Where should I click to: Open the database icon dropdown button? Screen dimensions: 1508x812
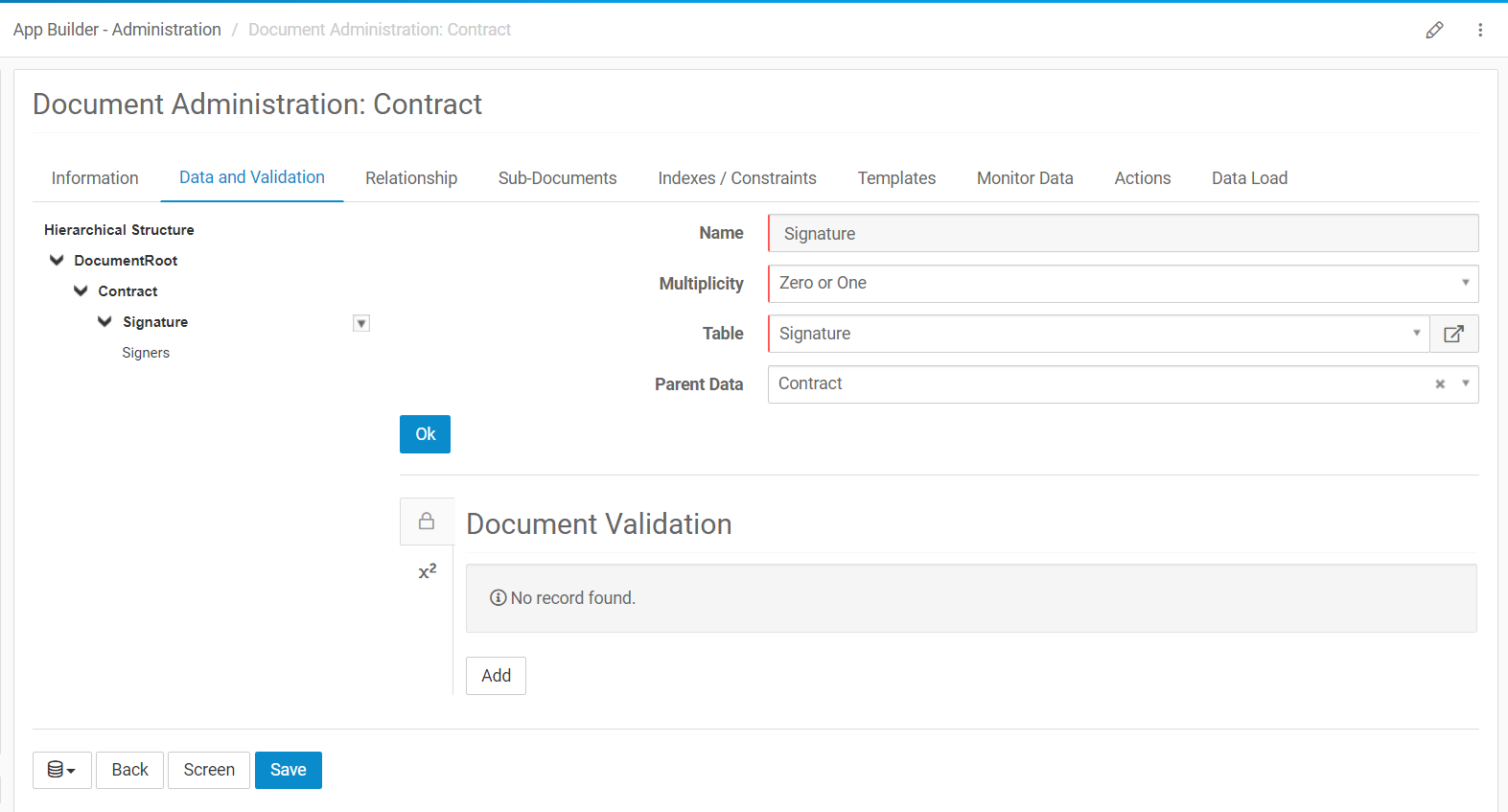point(62,770)
